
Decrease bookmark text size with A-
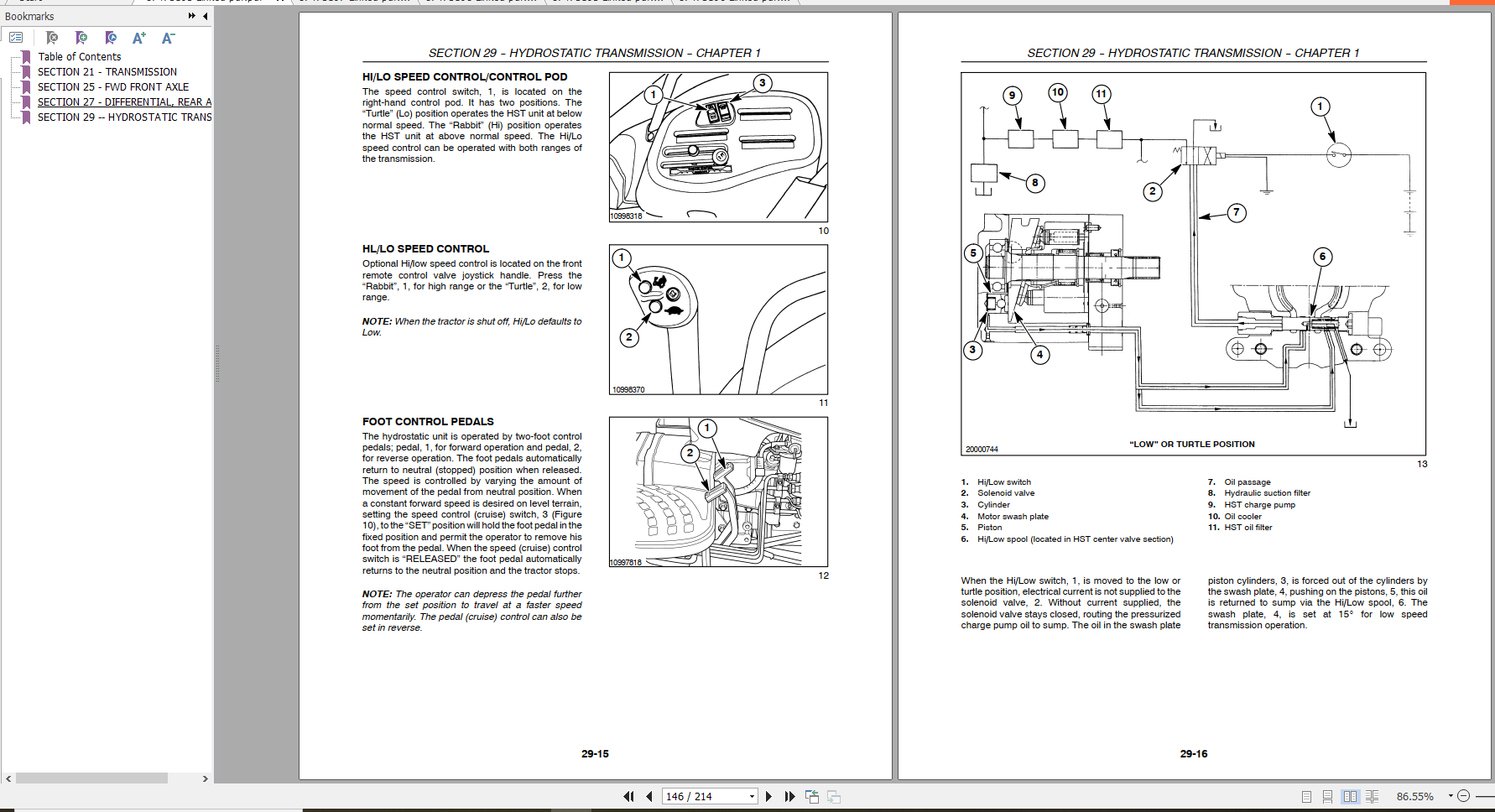click(x=167, y=38)
